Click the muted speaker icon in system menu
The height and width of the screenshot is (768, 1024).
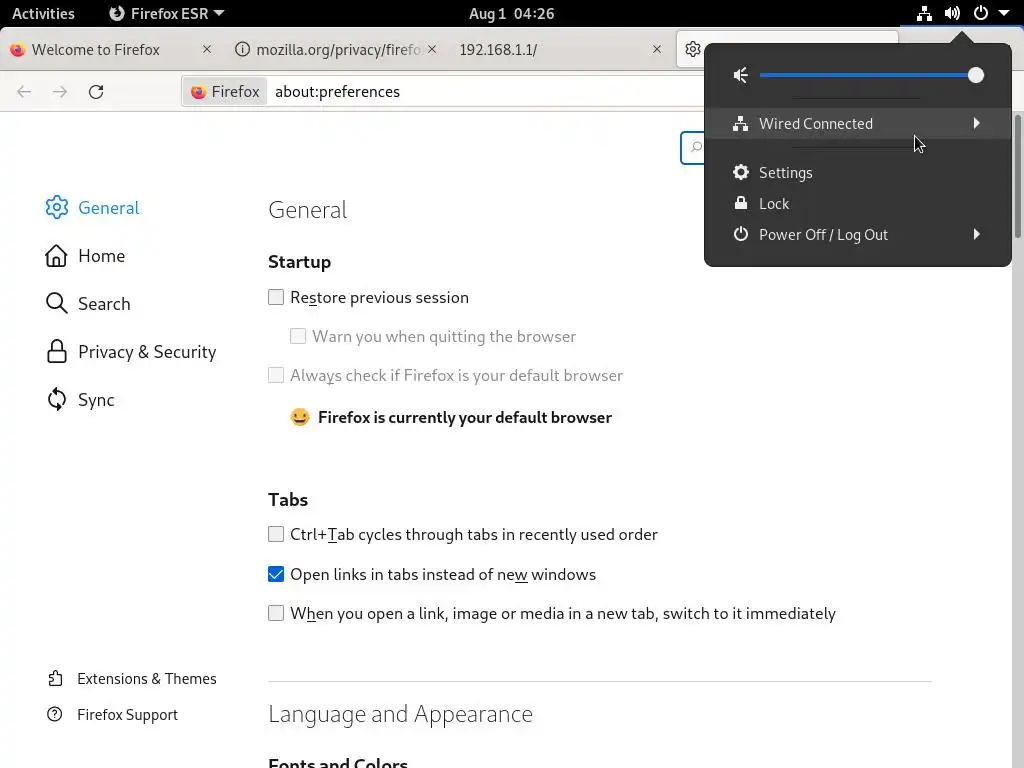point(741,75)
